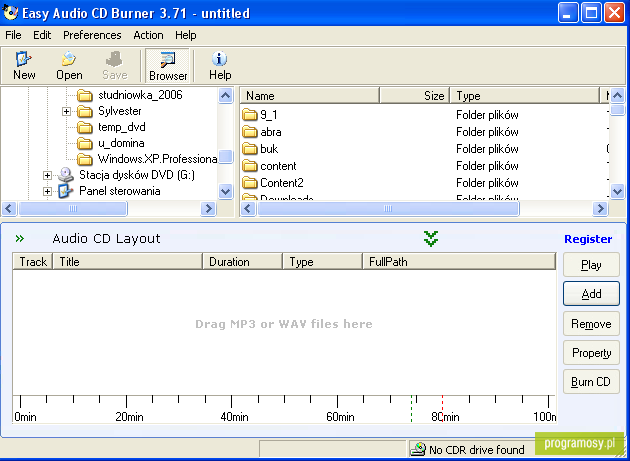The width and height of the screenshot is (630, 461).
Task: Click the 9_1 folder icon
Action: [x=250, y=115]
